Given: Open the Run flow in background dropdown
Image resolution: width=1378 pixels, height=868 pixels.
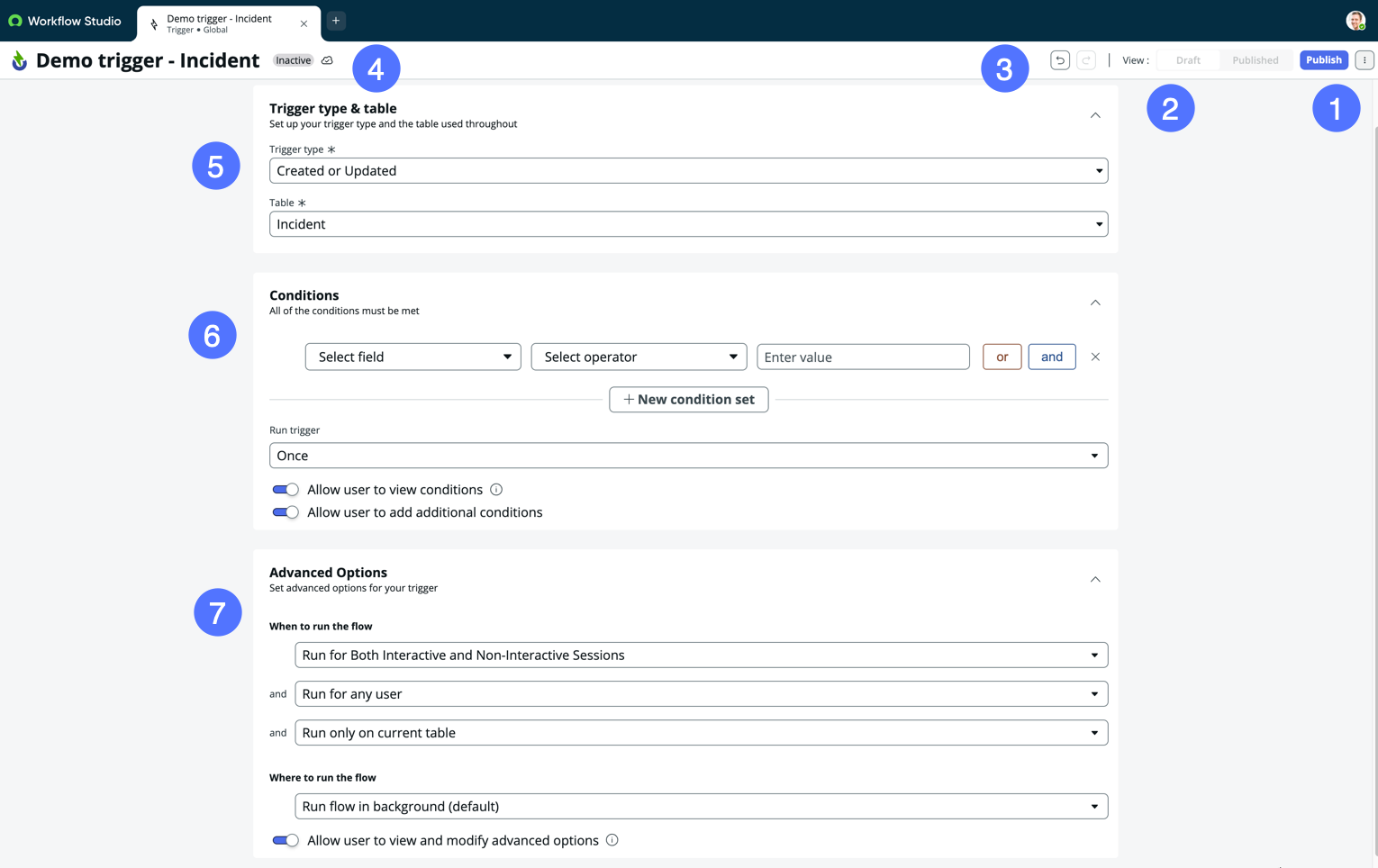Looking at the screenshot, I should pyautogui.click(x=701, y=807).
